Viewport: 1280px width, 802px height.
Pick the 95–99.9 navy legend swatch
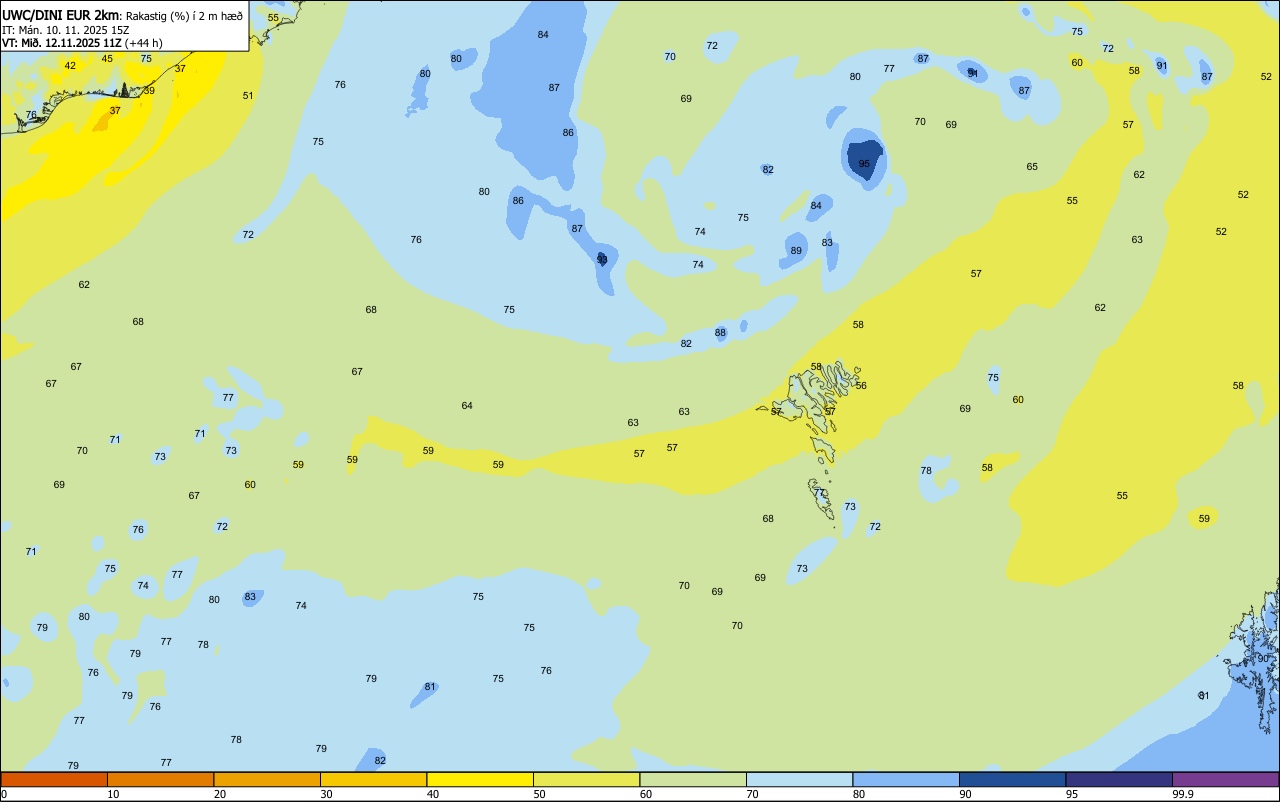[1119, 779]
